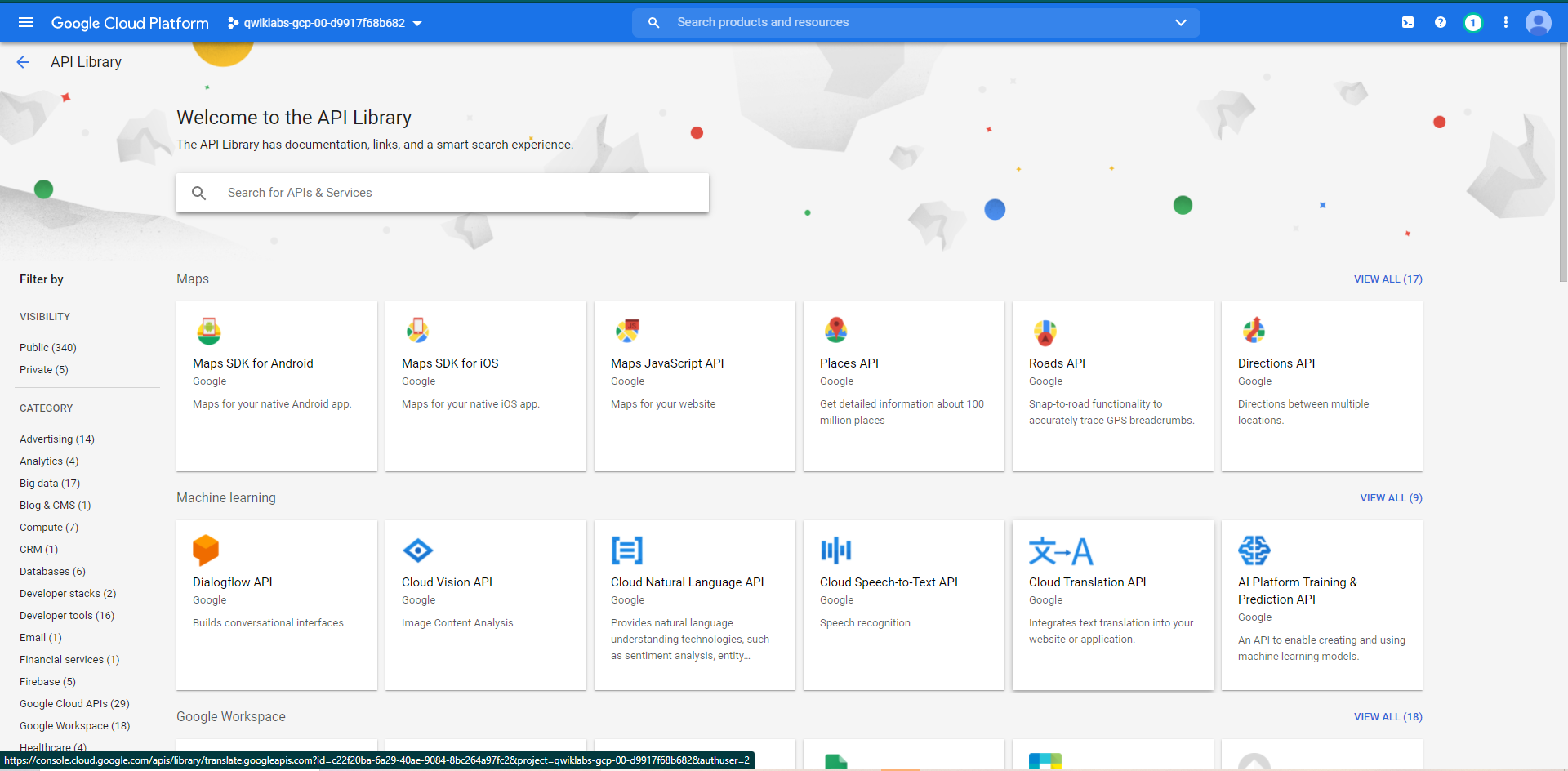Open the Cloud Vision API title
This screenshot has width=1568, height=771.
coord(447,582)
